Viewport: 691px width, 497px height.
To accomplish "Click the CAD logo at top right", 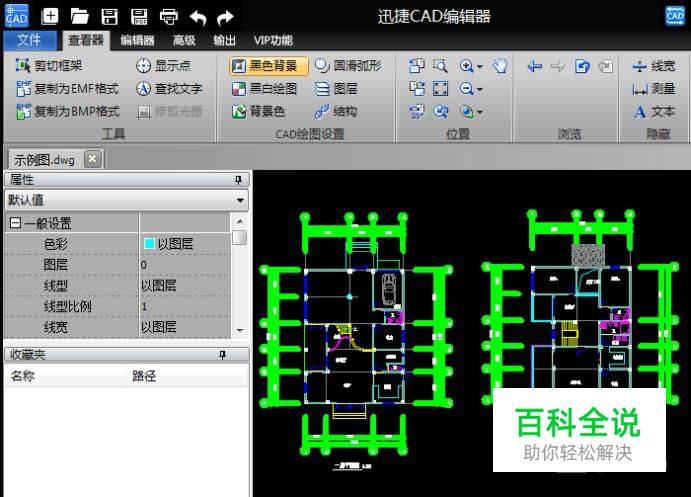I will click(674, 16).
